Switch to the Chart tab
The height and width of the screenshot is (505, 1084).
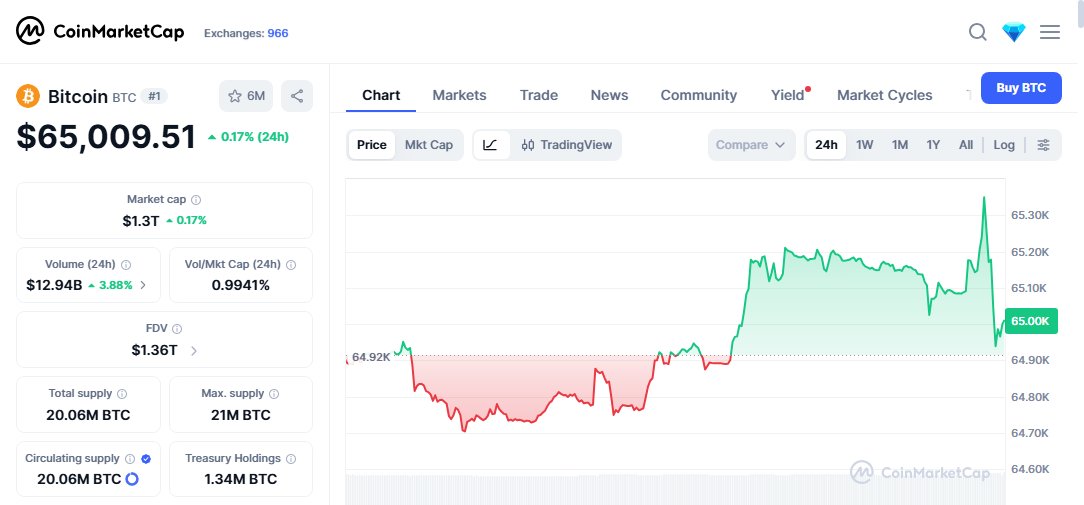[x=381, y=95]
